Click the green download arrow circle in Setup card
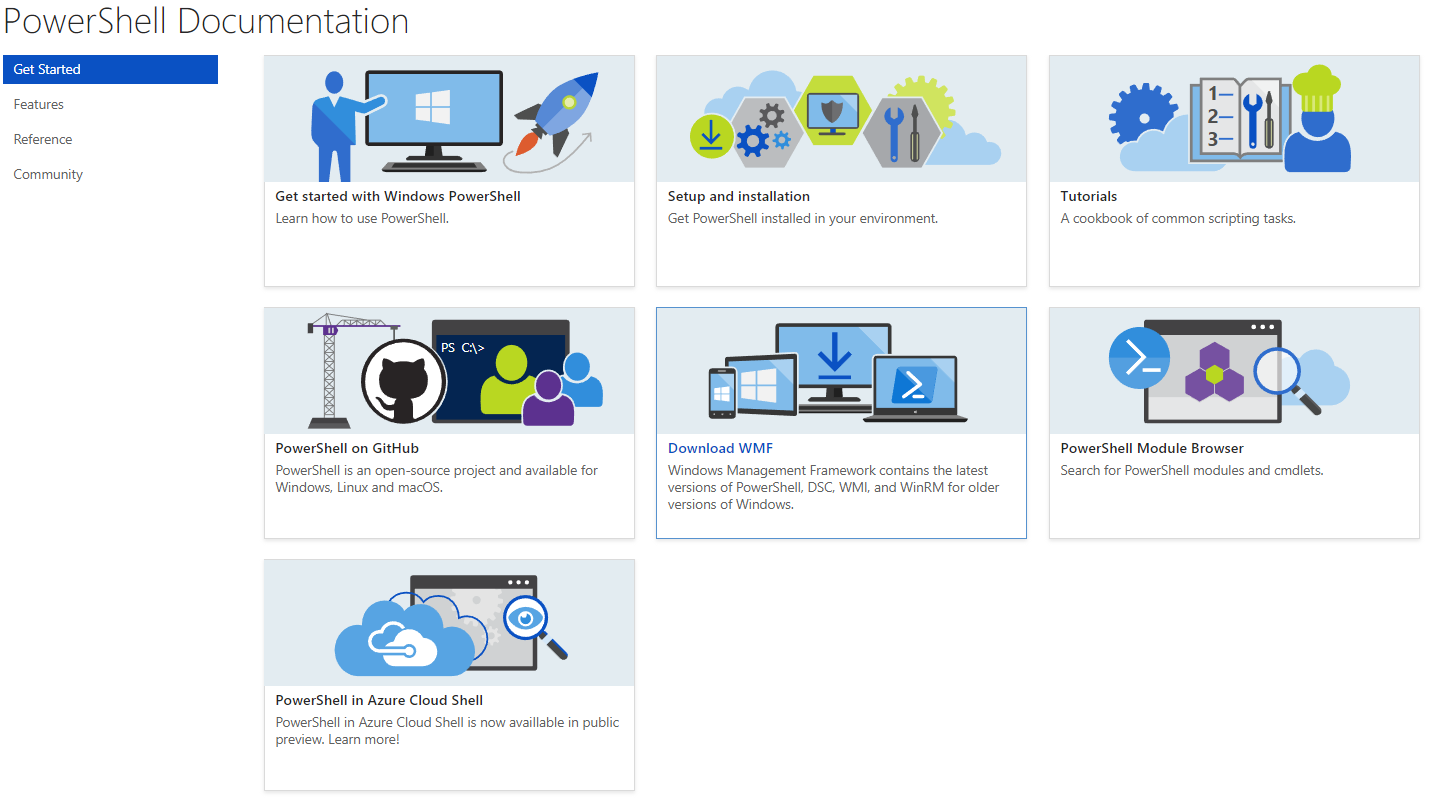Screen dimensions: 1434x812 click(712, 136)
